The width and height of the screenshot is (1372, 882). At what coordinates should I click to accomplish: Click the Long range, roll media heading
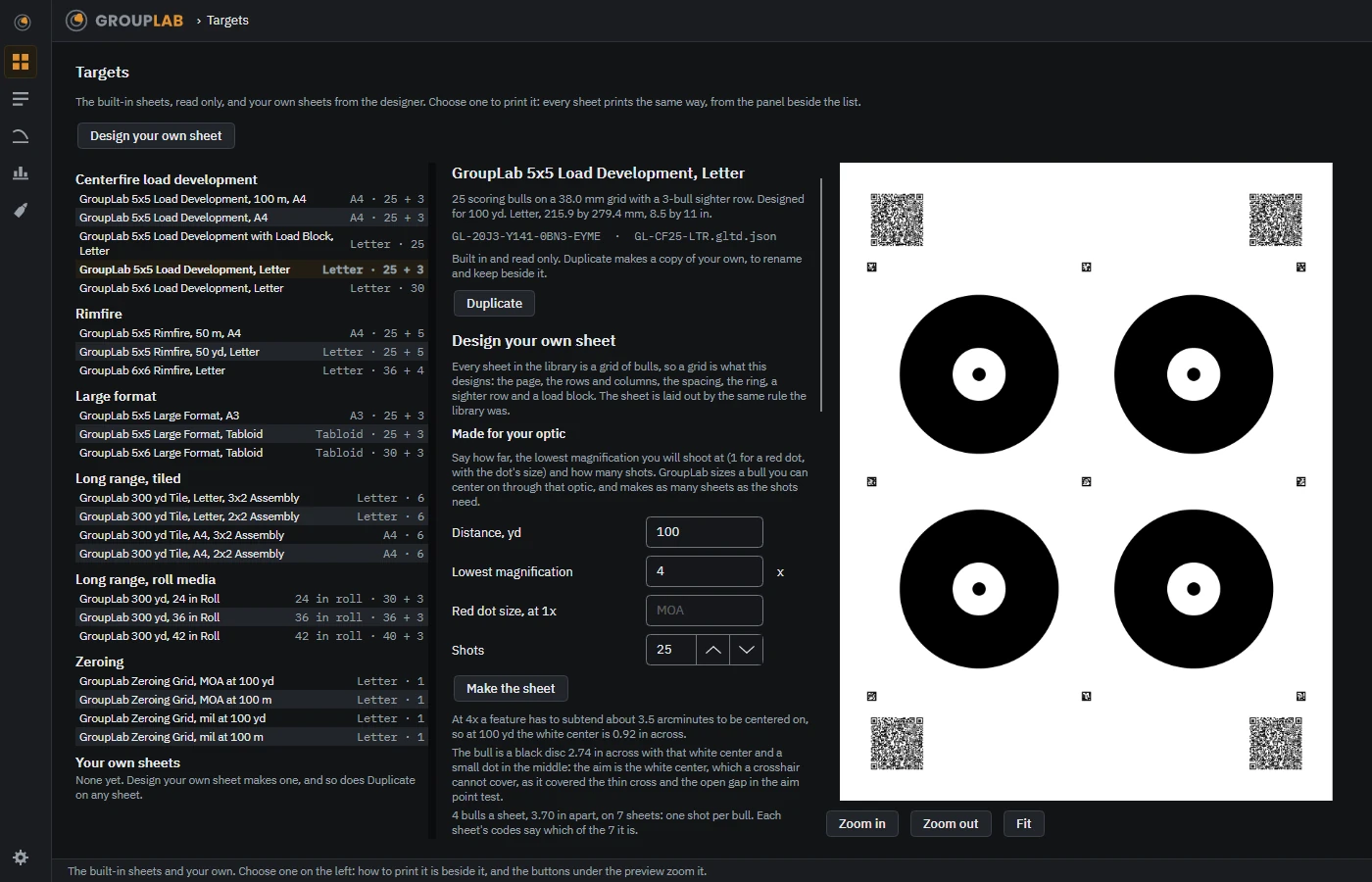(x=146, y=579)
